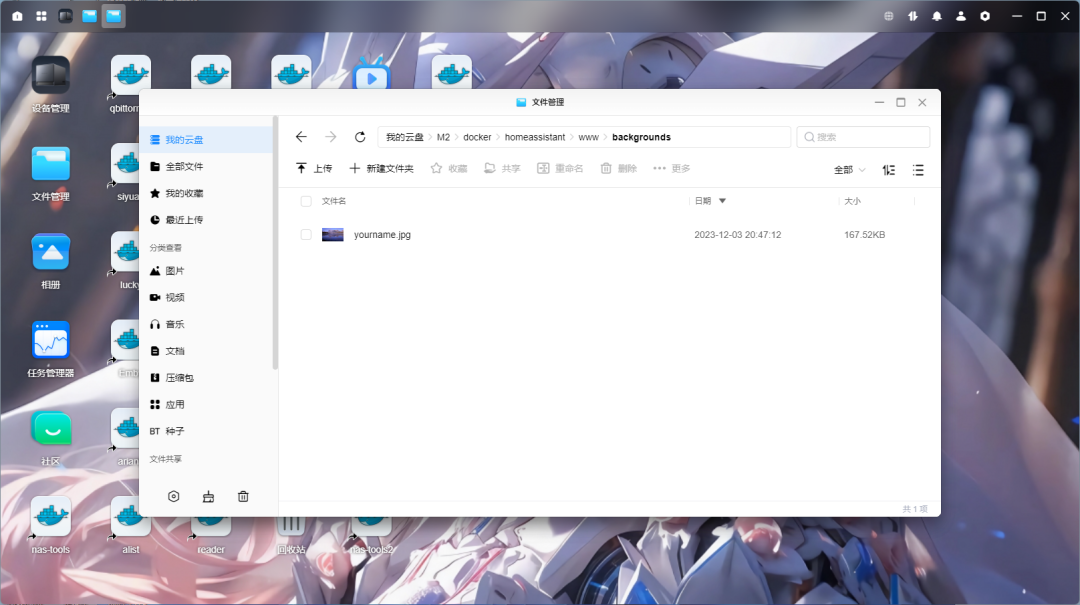Screen dimensions: 1080x605
Task: Click the sidebar vertical scrollbar
Action: (x=276, y=243)
